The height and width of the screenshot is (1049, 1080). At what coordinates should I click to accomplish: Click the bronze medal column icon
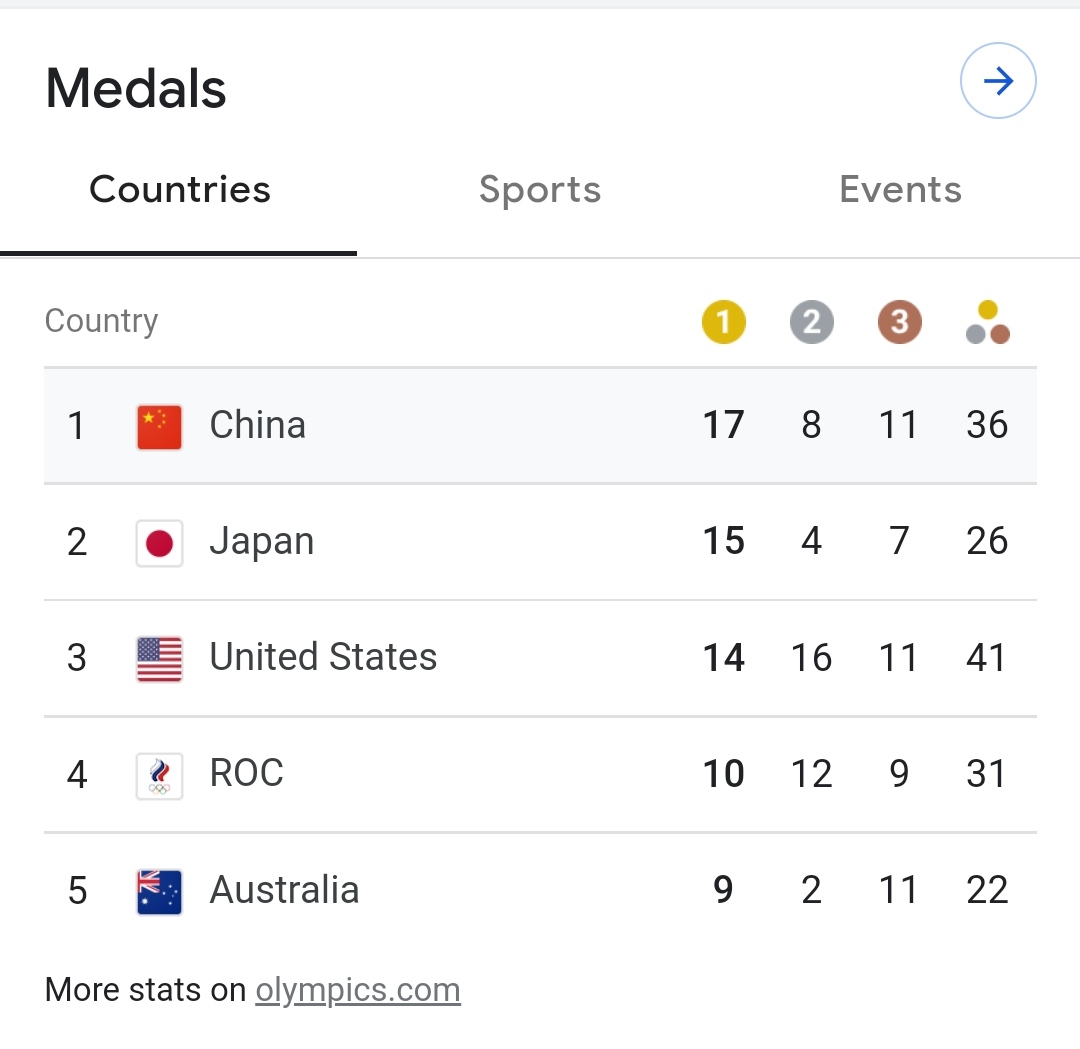[899, 323]
